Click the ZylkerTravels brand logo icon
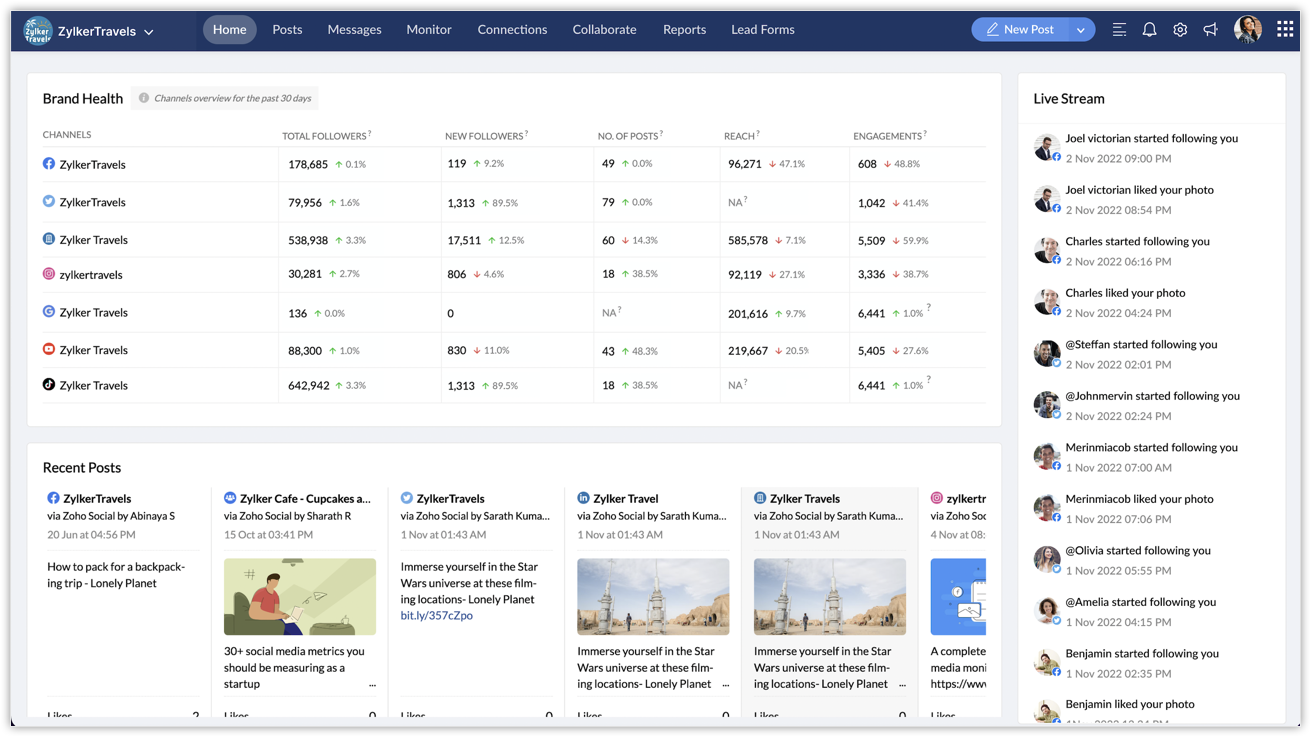The image size is (1311, 737). (x=38, y=30)
